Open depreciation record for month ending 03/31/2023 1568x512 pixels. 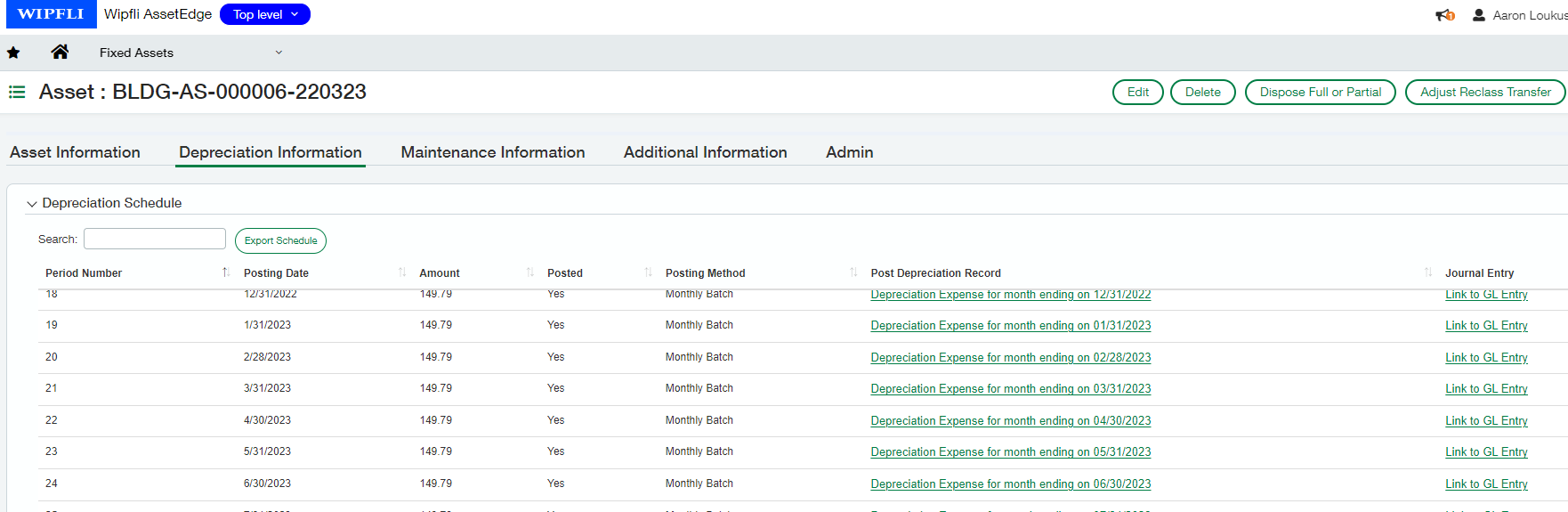point(1010,389)
